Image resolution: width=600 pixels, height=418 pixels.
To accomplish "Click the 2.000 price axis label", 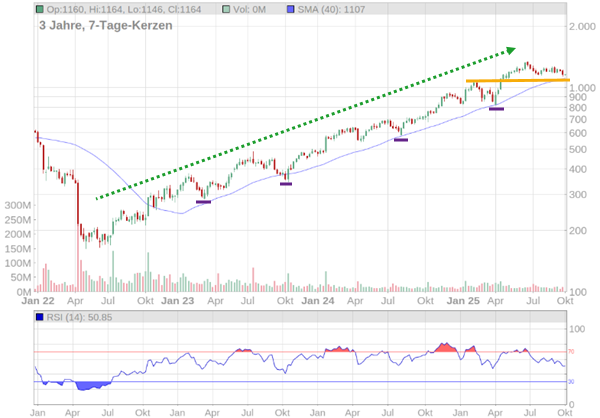I will [x=582, y=27].
